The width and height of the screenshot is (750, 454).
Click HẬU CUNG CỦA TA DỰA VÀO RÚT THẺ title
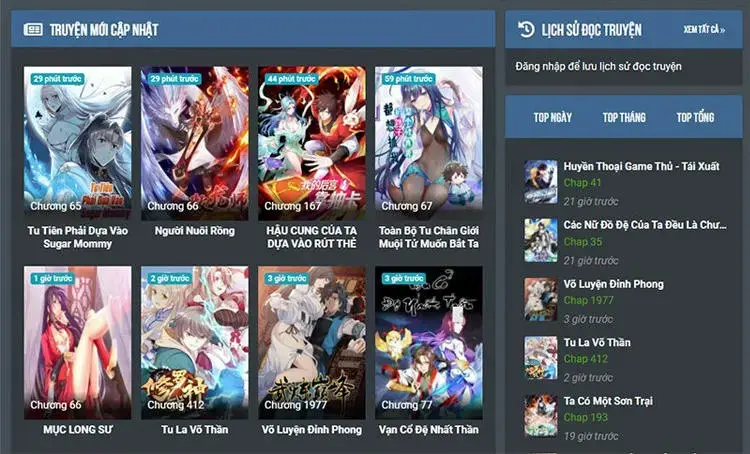click(x=312, y=237)
